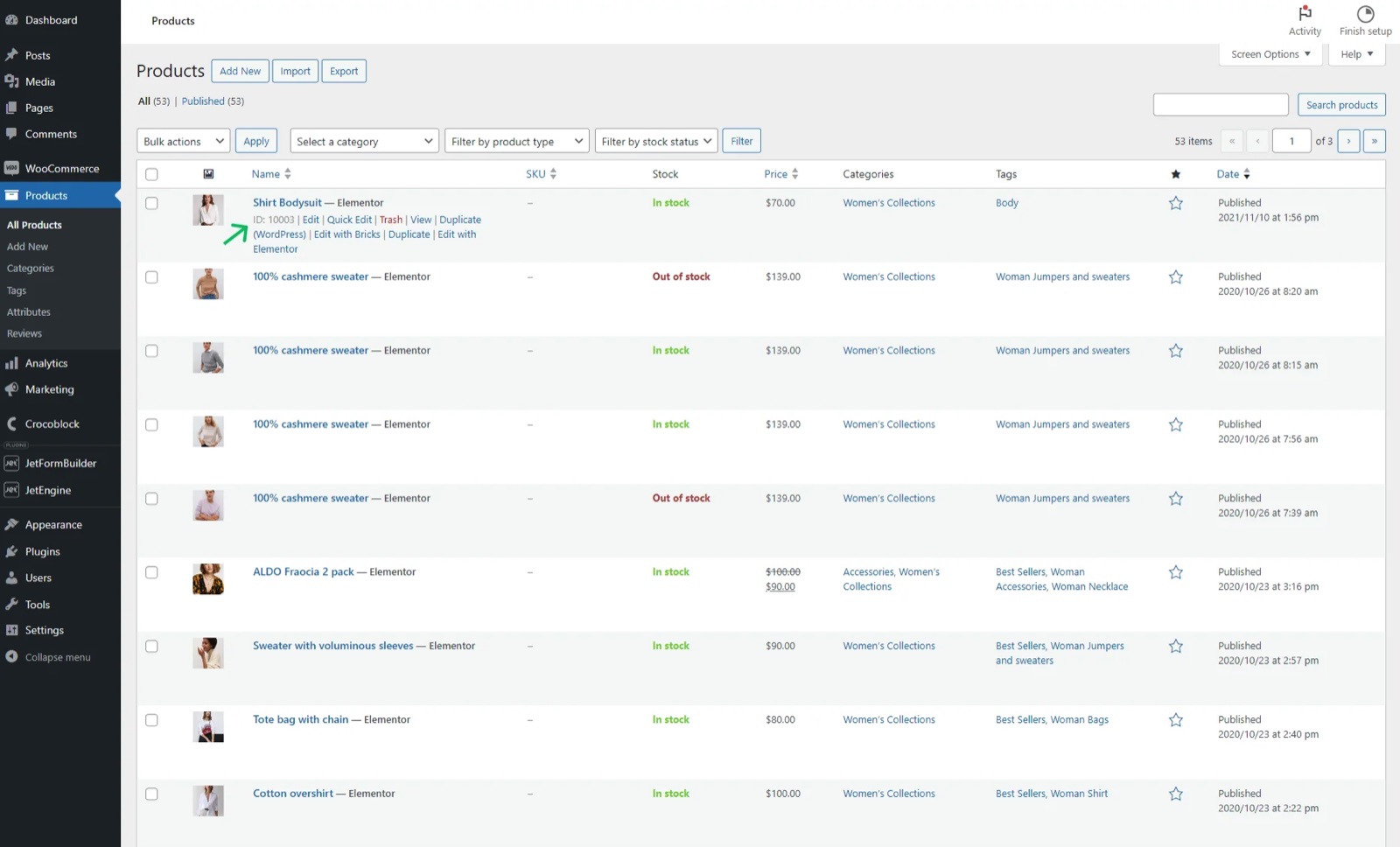
Task: Open the Filter by product type dropdown
Action: 516,141
